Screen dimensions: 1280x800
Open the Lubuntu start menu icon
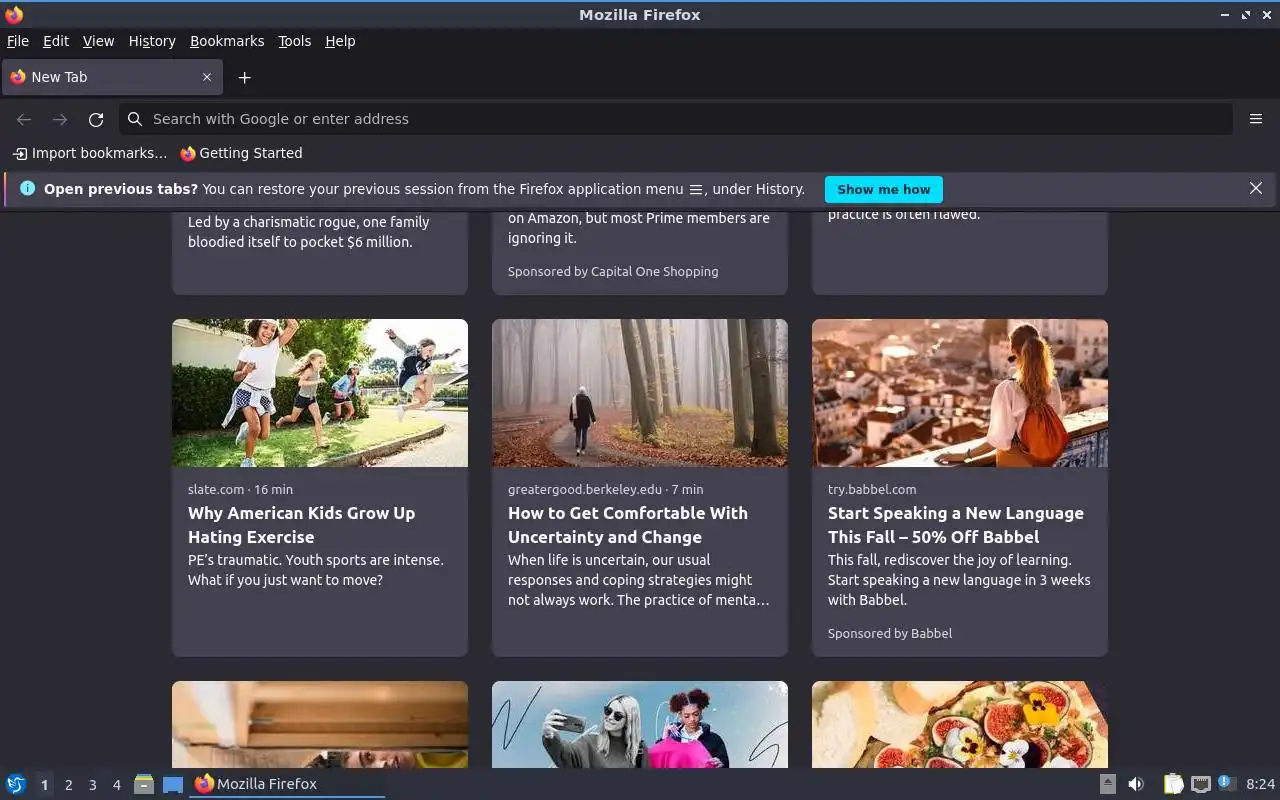pyautogui.click(x=16, y=784)
